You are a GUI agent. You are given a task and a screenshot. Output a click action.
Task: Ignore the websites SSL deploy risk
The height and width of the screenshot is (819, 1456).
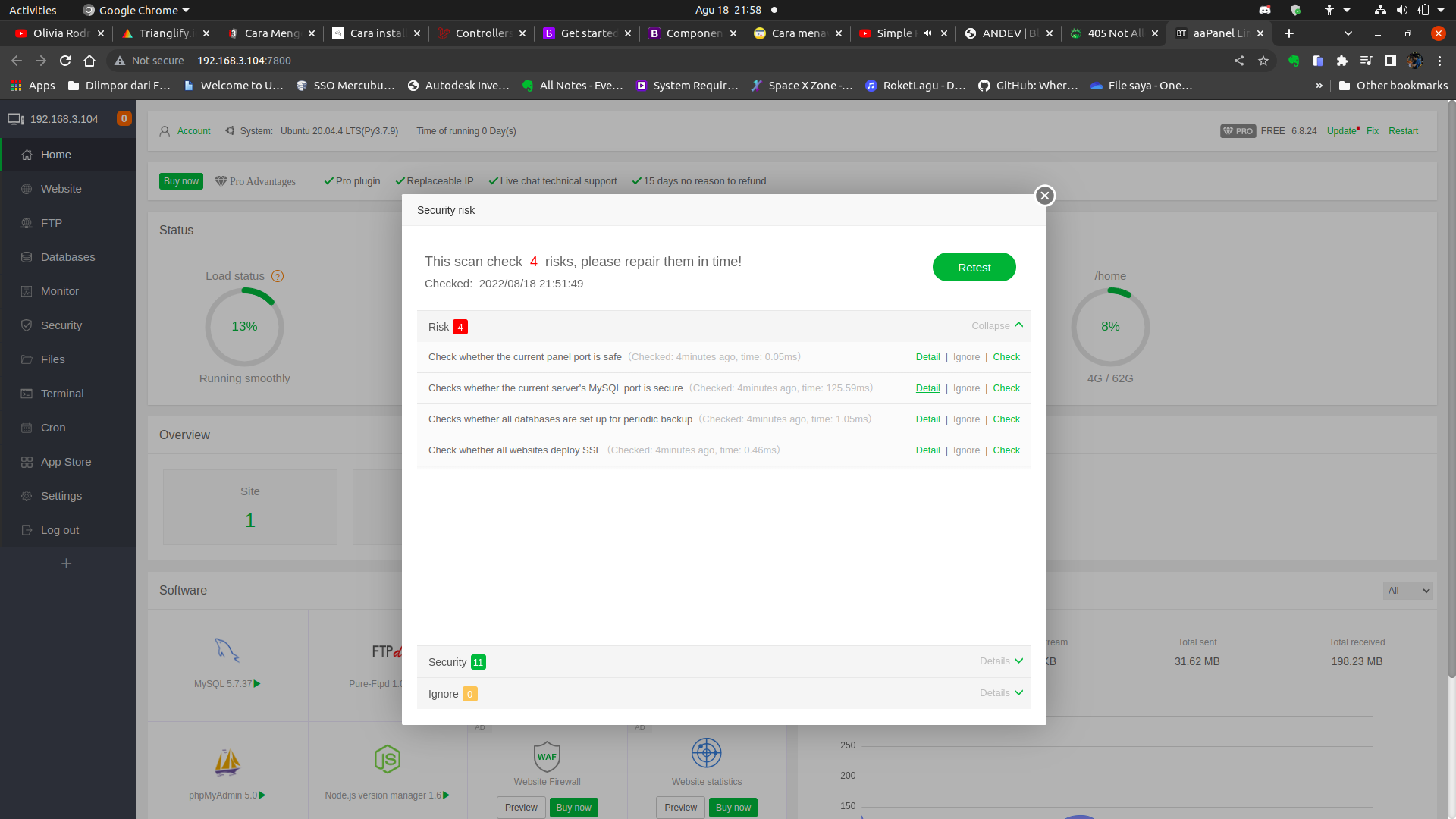966,450
